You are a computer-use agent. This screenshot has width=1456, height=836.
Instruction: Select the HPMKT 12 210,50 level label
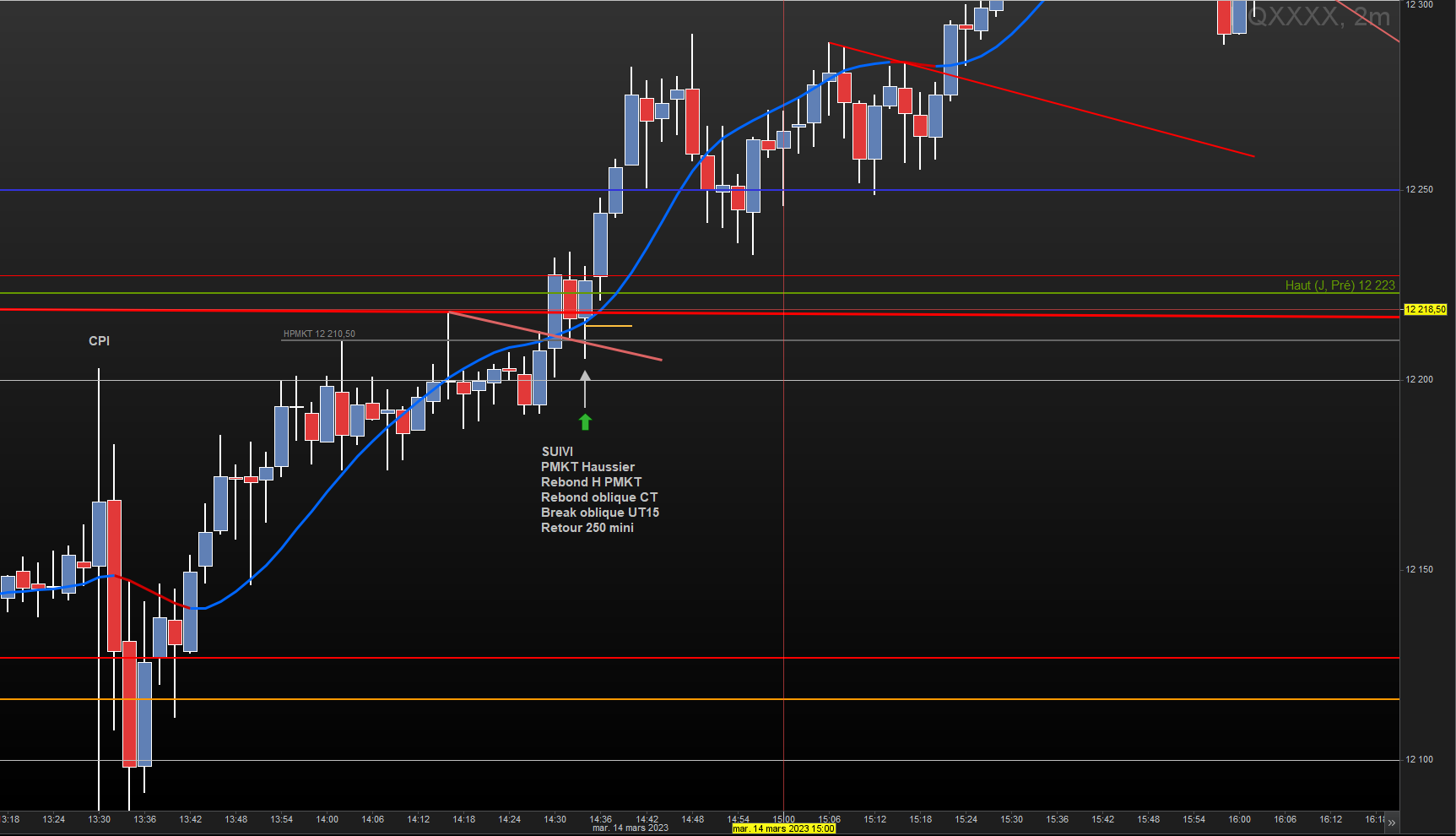point(319,334)
